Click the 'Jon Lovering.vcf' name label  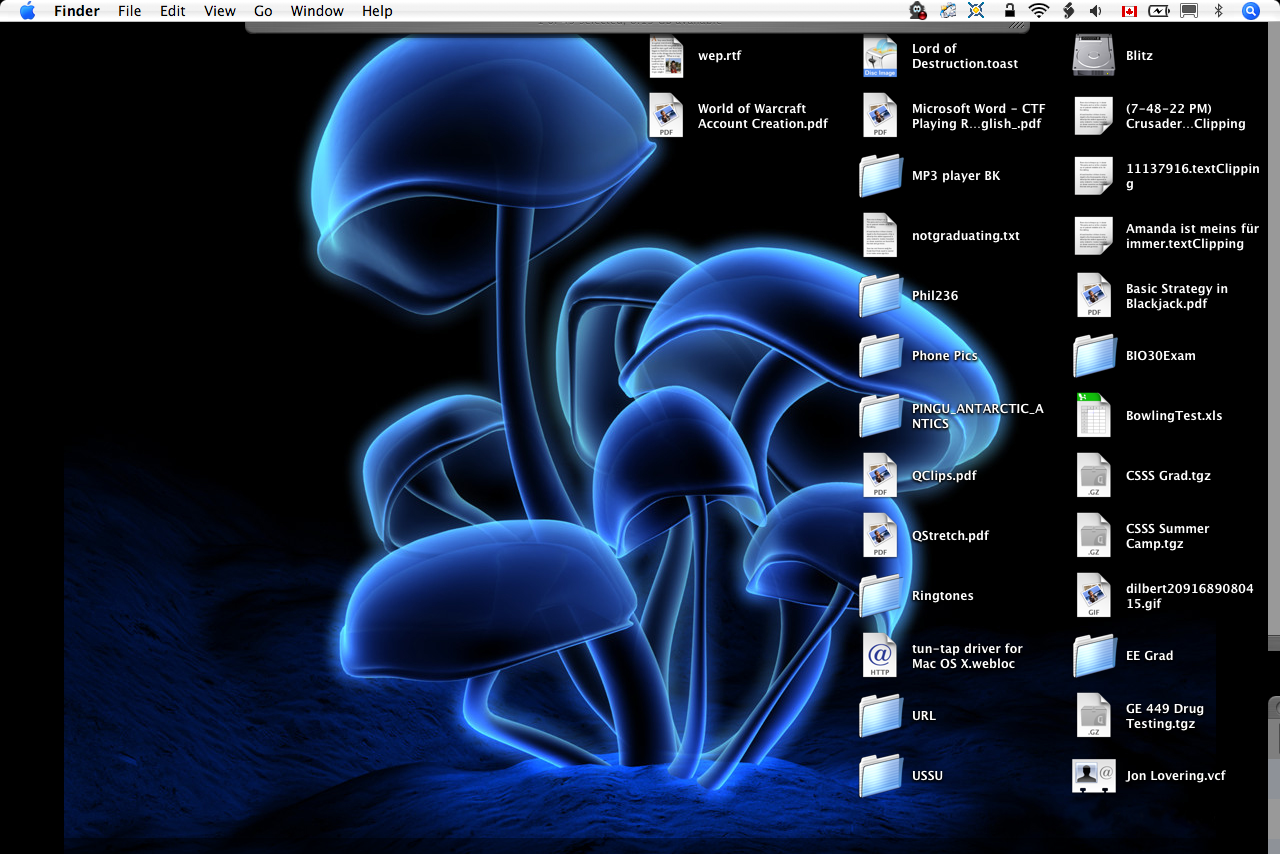(1176, 776)
